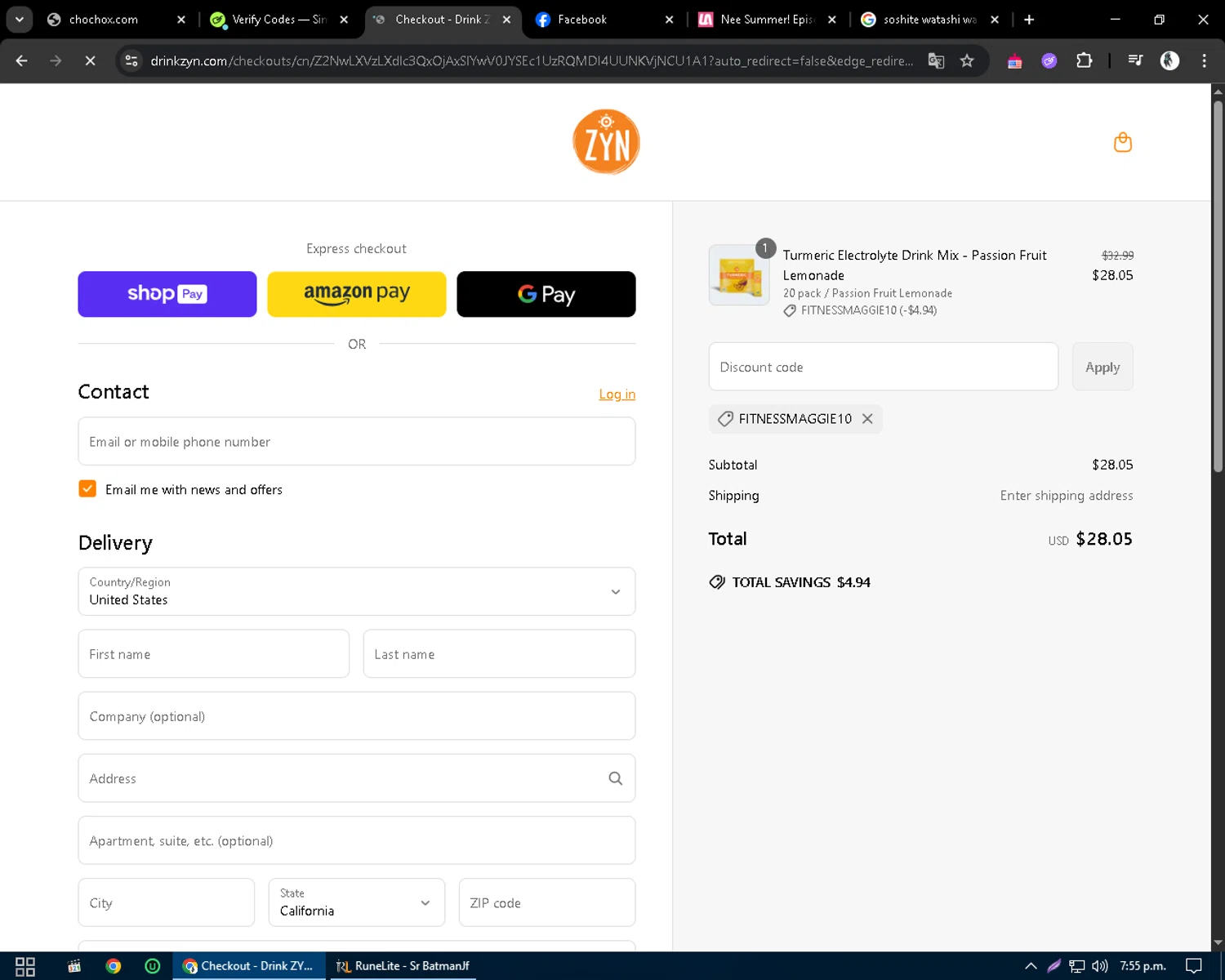Image resolution: width=1225 pixels, height=980 pixels.
Task: Focus the City field
Action: [x=167, y=902]
